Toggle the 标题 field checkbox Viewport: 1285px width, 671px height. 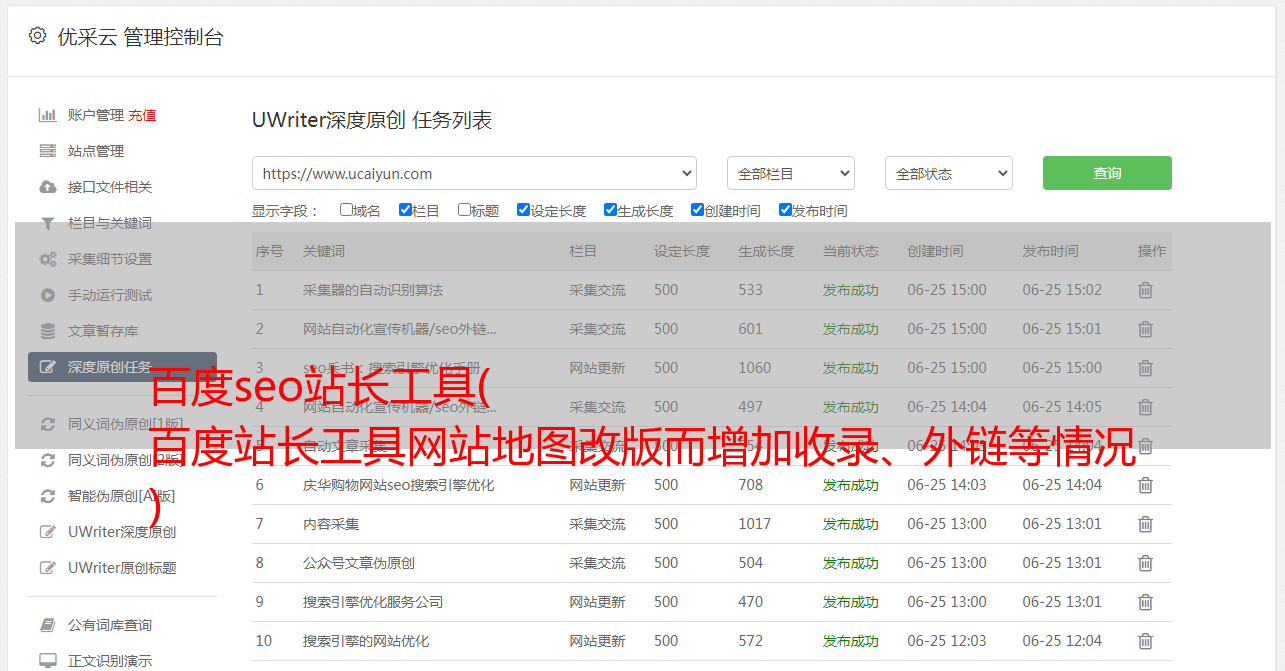click(464, 210)
